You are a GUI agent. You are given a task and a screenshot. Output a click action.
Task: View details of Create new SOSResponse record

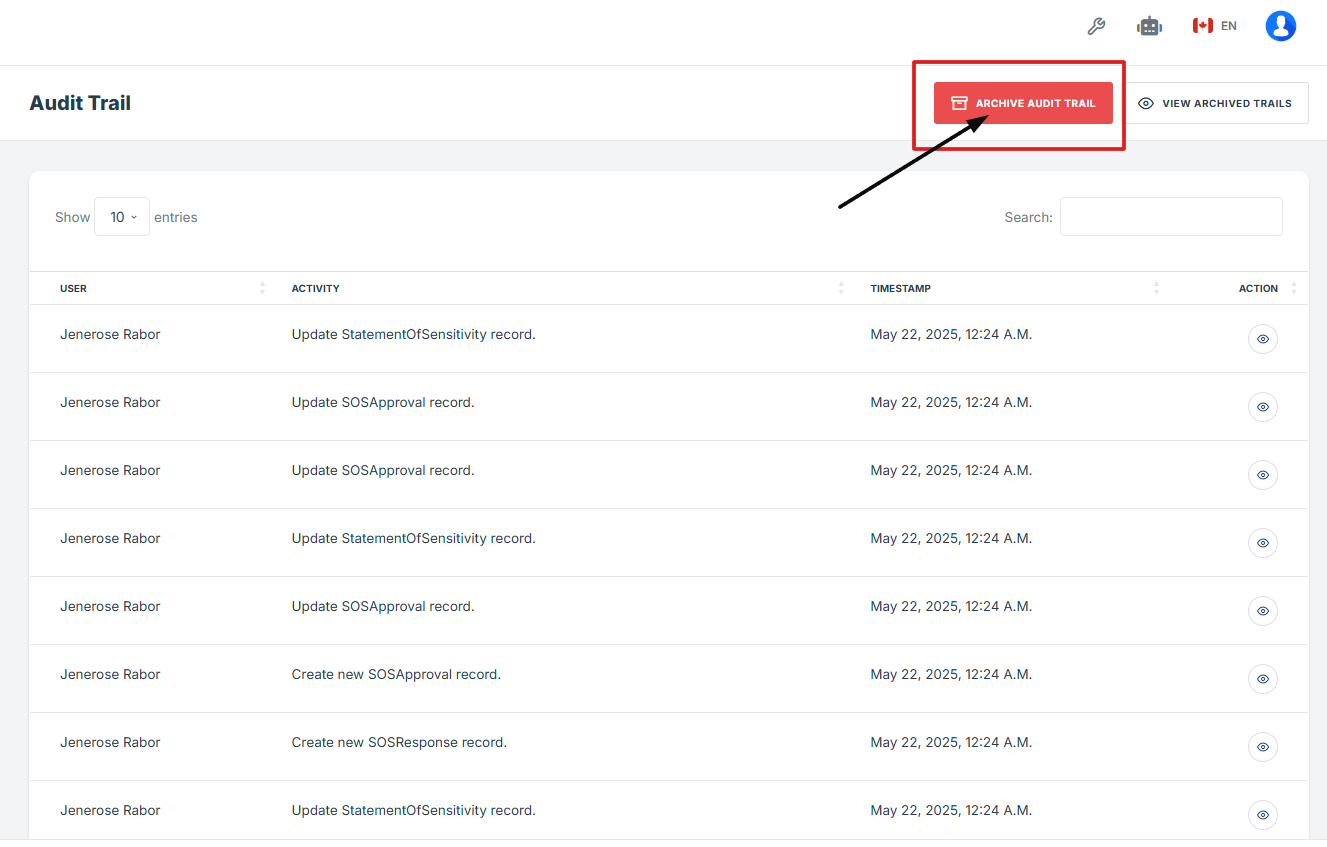(1262, 747)
